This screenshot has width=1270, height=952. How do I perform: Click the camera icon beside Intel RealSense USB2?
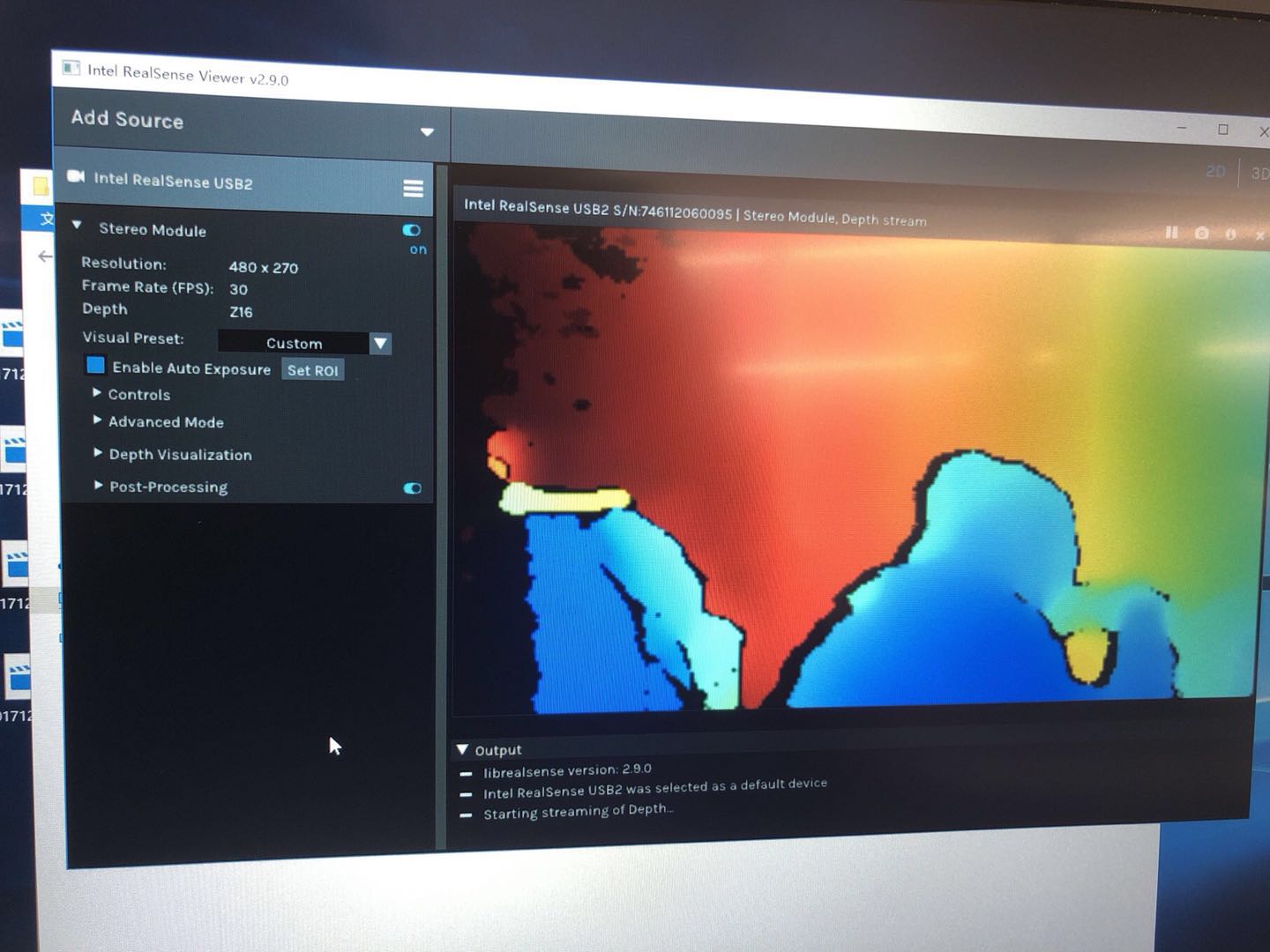point(76,176)
